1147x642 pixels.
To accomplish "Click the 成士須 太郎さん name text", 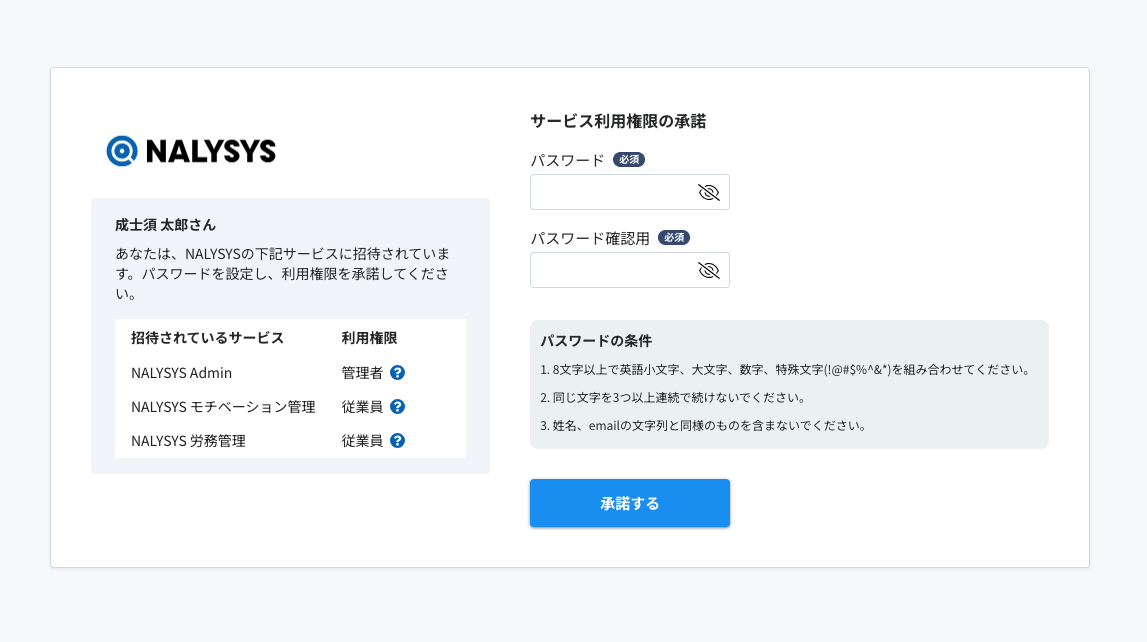I will (165, 225).
